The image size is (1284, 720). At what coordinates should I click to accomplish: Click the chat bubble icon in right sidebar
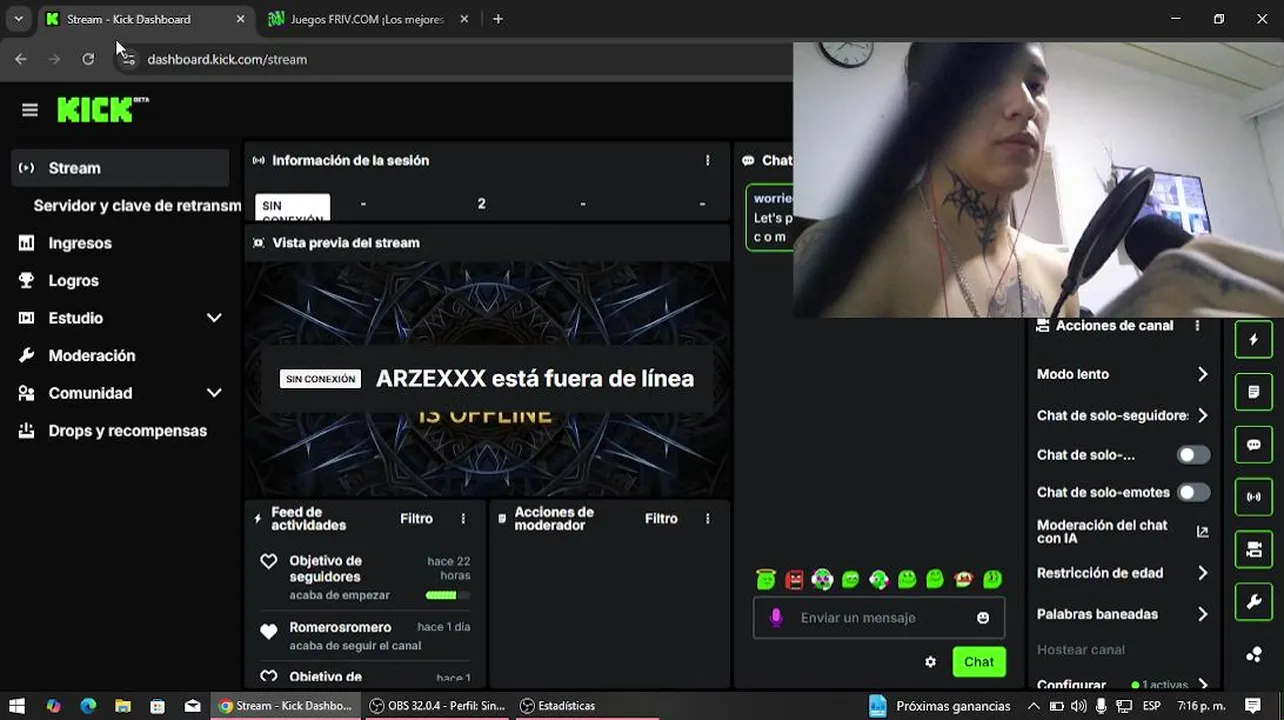pos(1253,445)
